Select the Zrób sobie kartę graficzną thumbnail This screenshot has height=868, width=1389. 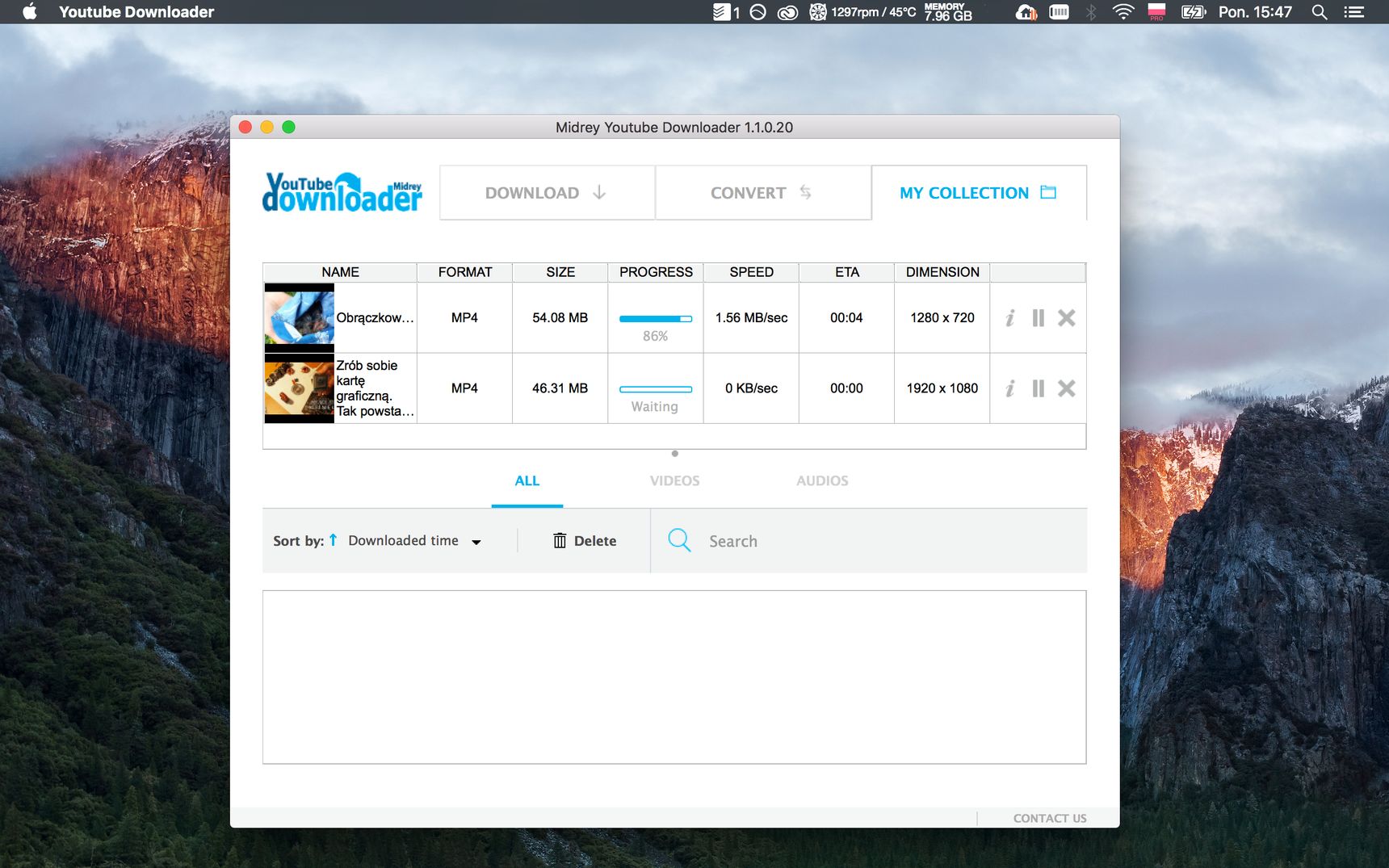point(299,388)
